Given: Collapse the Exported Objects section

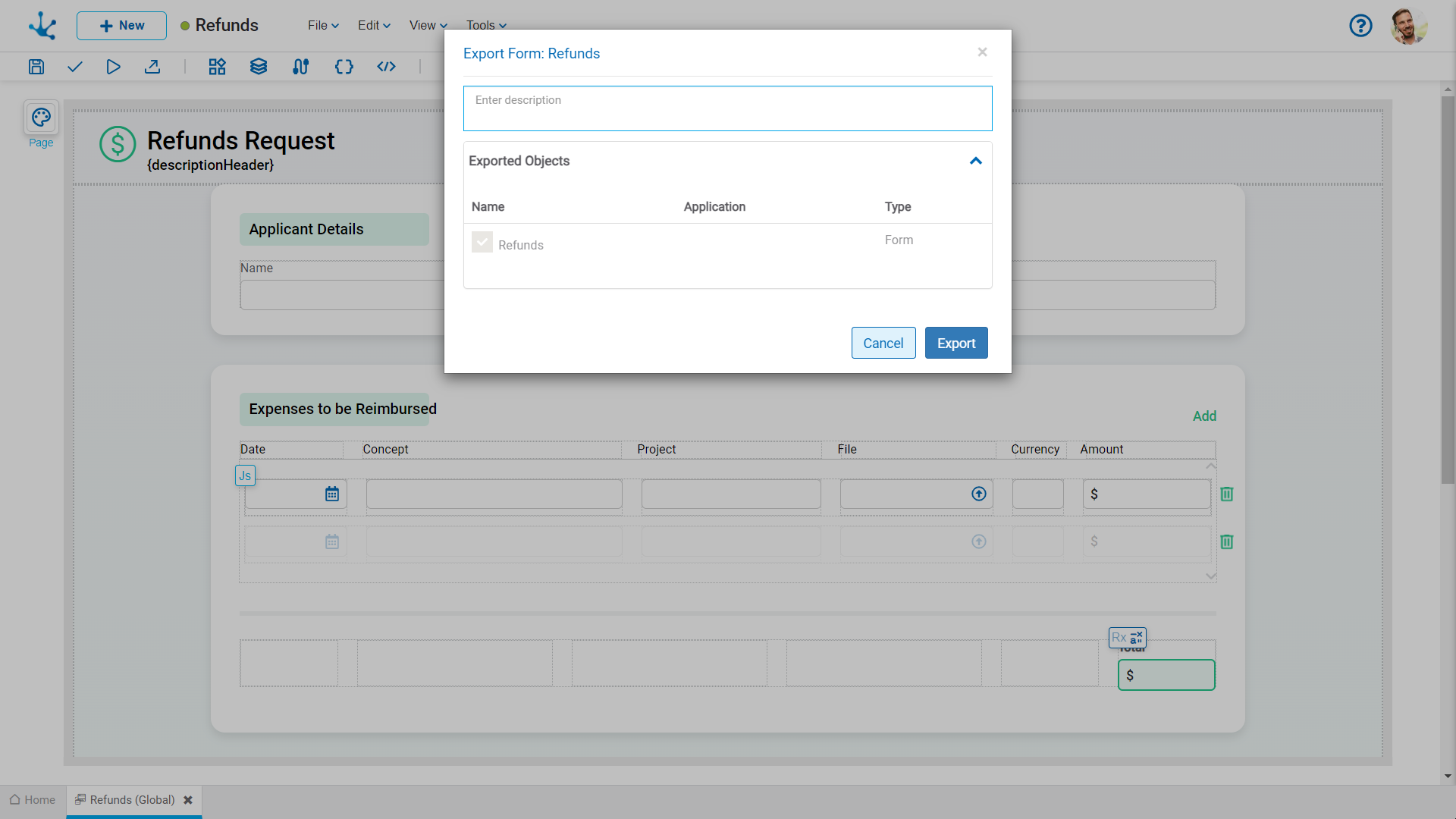Looking at the screenshot, I should (x=976, y=161).
